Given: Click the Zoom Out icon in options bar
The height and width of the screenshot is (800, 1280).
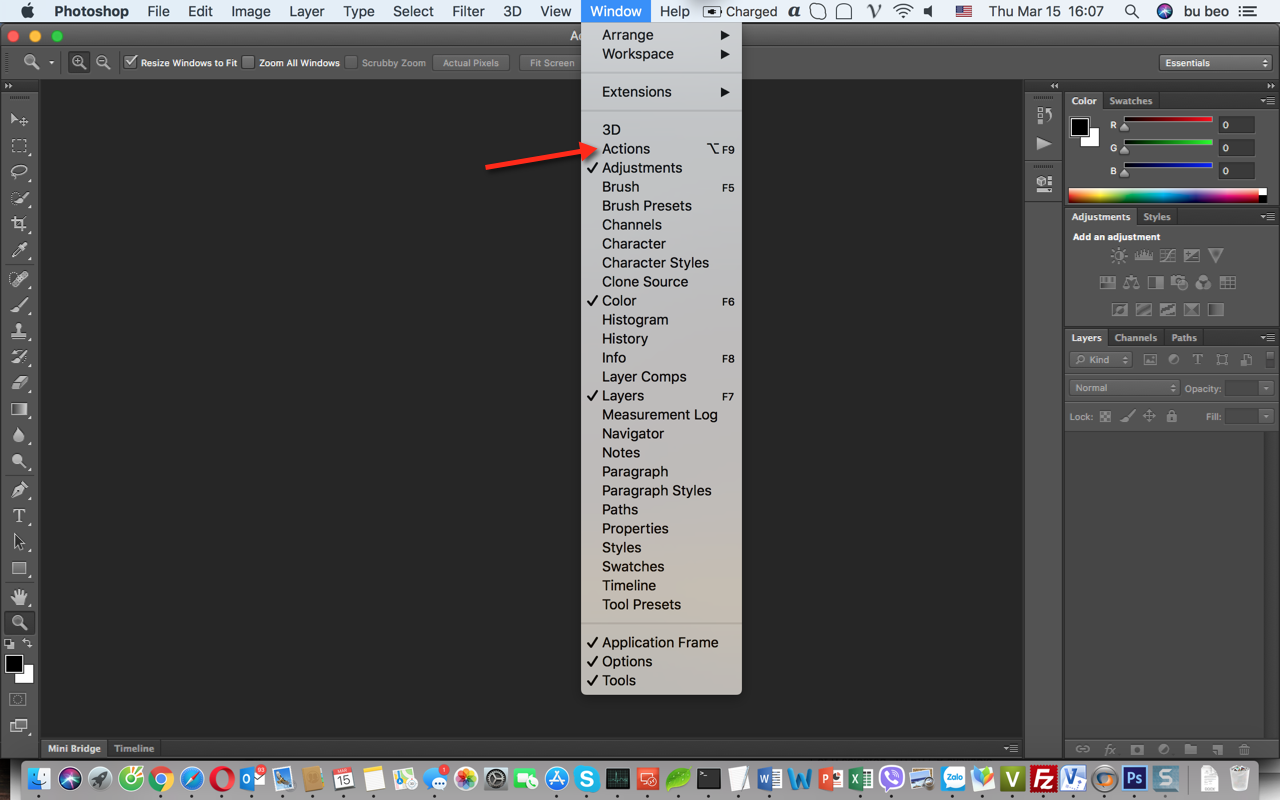Looking at the screenshot, I should (x=103, y=62).
